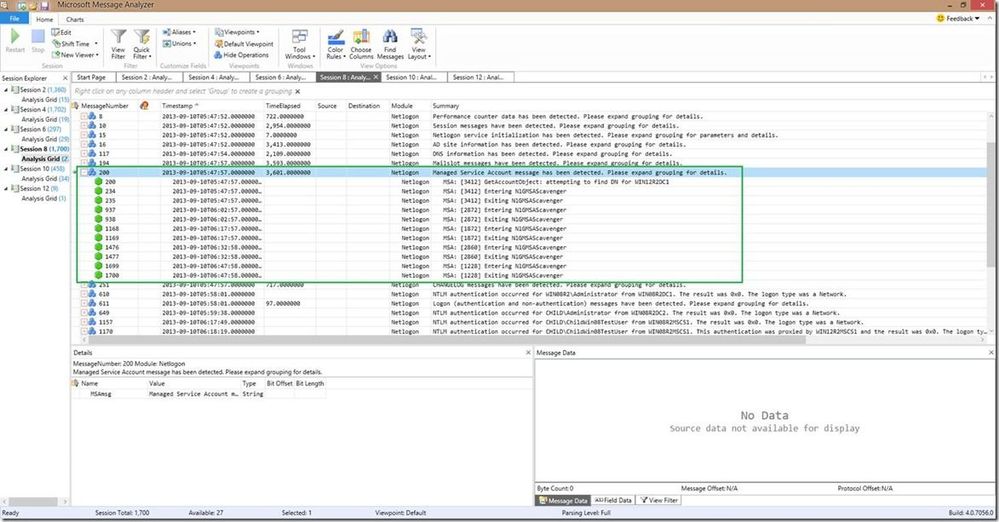Click the grid's vertical scrollbar

click(x=991, y=204)
